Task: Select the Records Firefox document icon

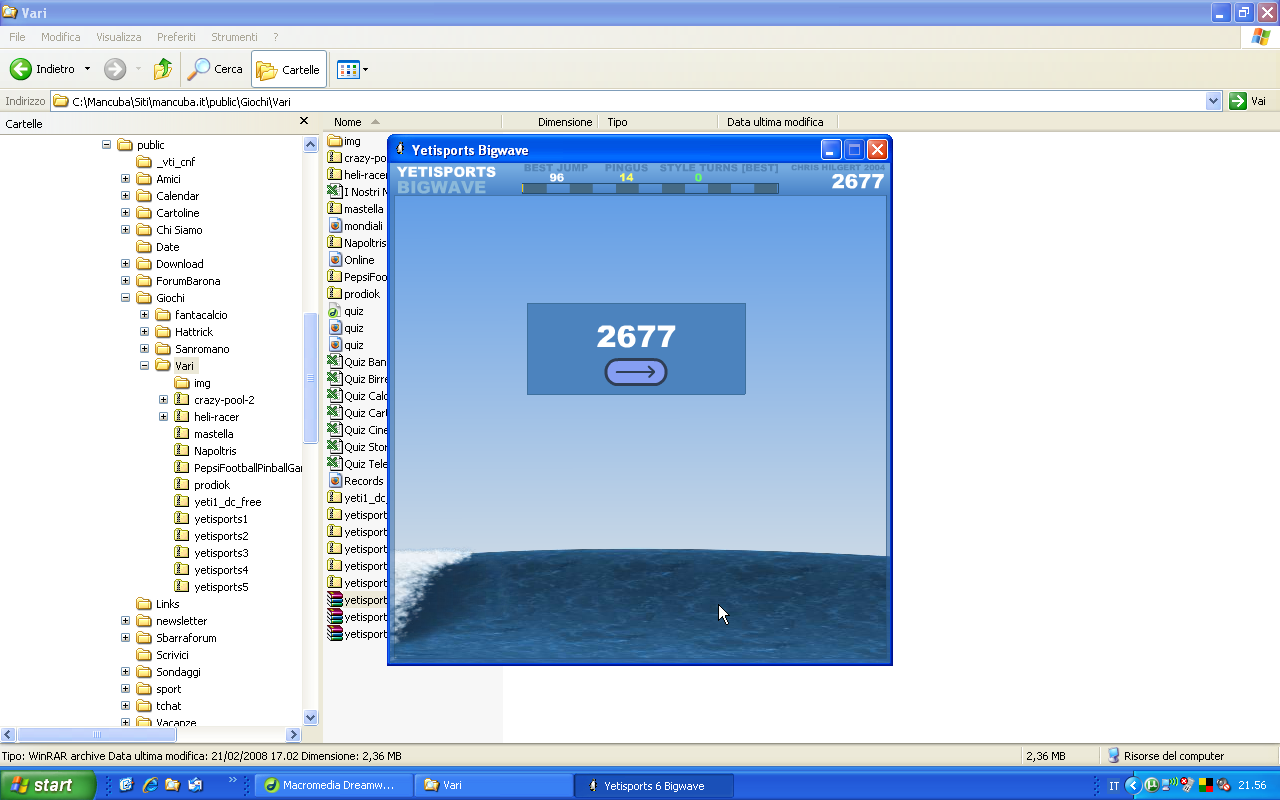Action: (336, 481)
